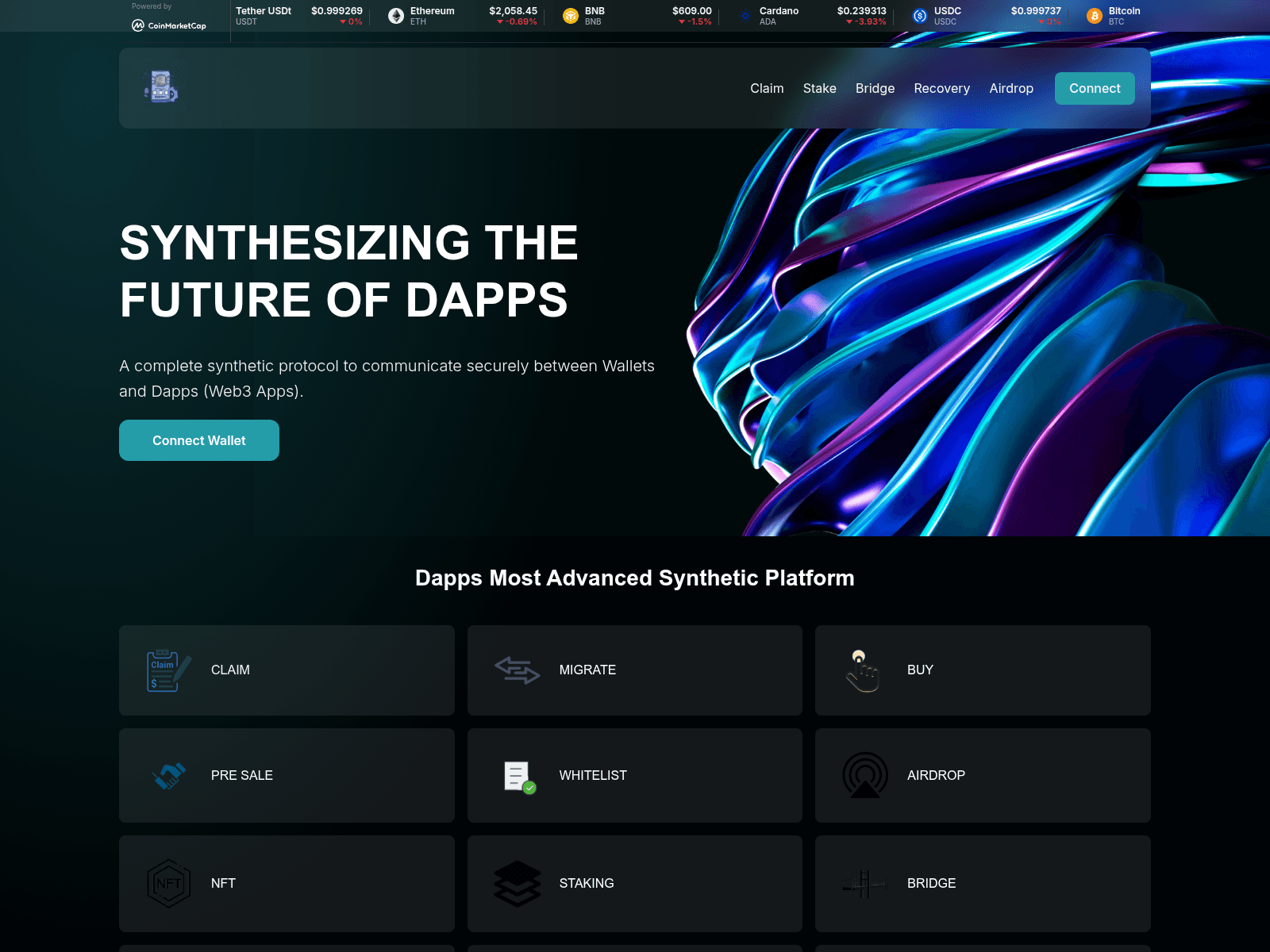Open the Claim navigation menu item
Viewport: 1270px width, 952px height.
click(767, 88)
